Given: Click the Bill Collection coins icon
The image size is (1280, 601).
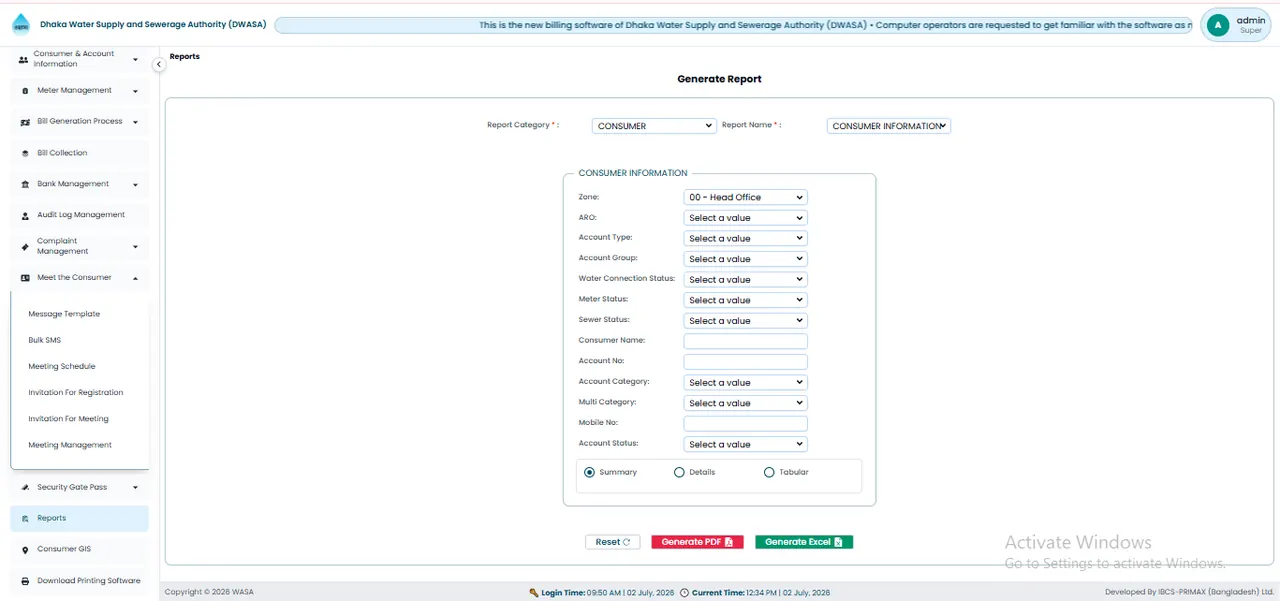Looking at the screenshot, I should click(25, 153).
